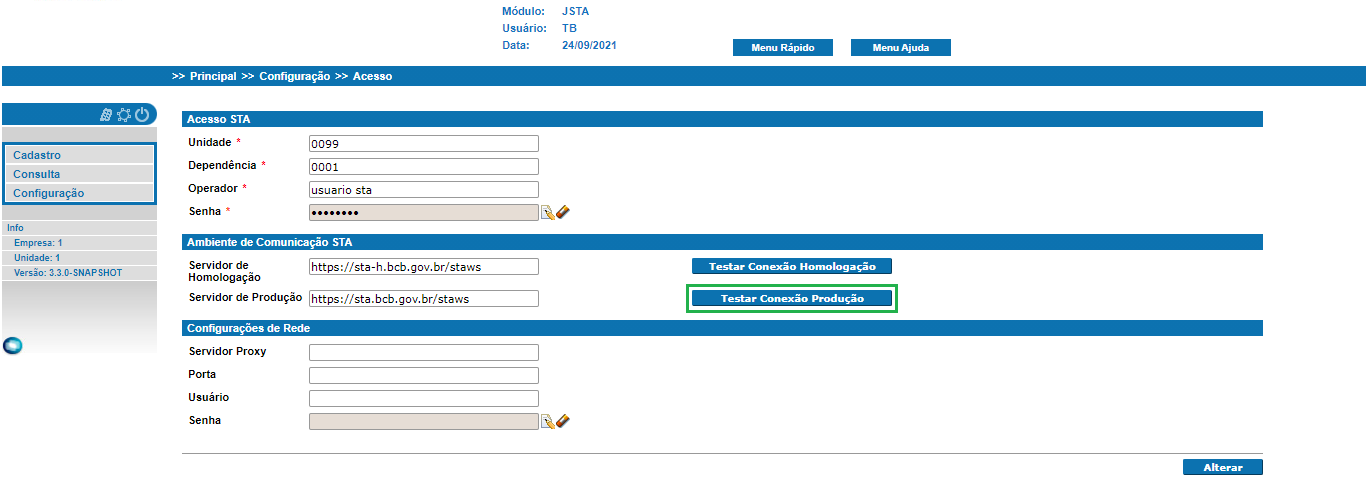Open the Consulta menu

tap(80, 174)
